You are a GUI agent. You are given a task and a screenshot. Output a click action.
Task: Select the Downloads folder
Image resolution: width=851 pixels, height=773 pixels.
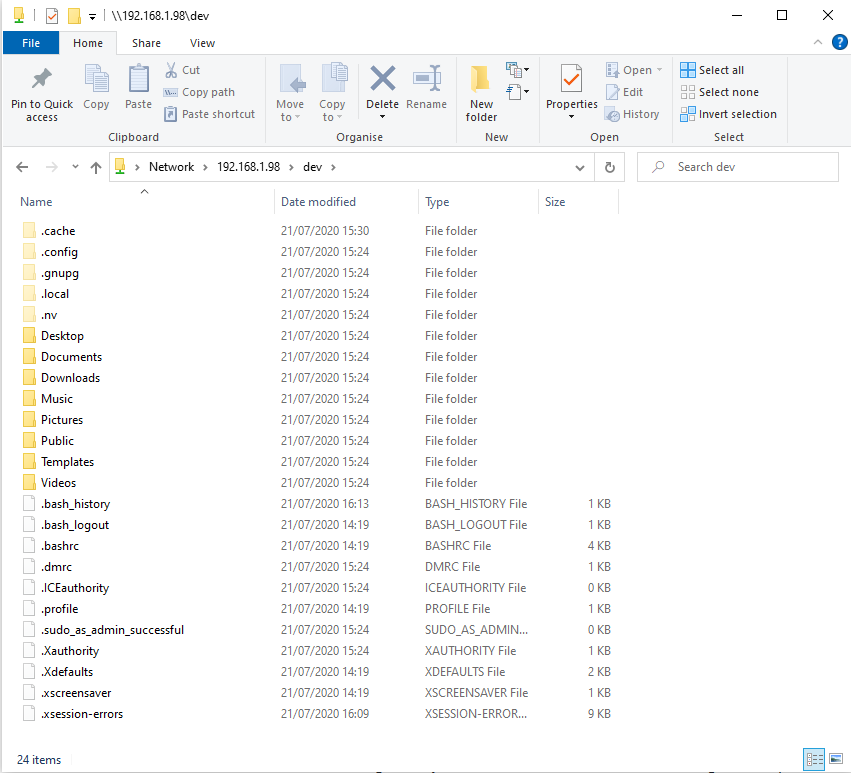pyautogui.click(x=71, y=378)
